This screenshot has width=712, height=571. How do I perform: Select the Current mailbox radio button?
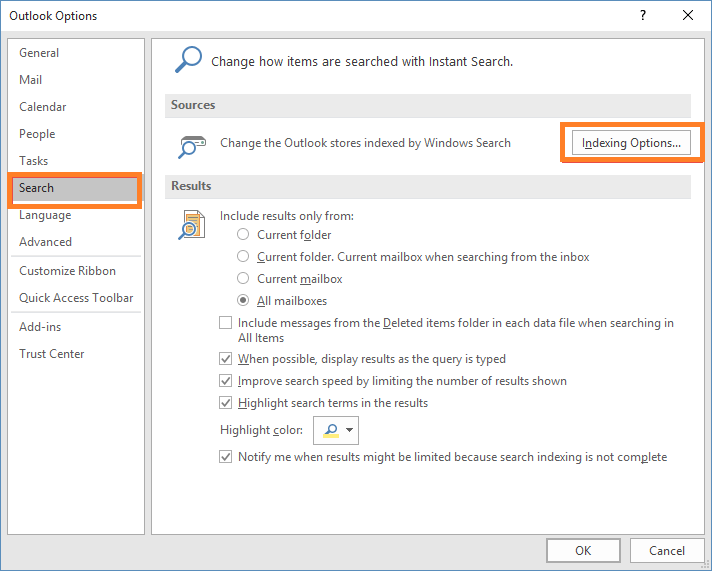tap(243, 278)
